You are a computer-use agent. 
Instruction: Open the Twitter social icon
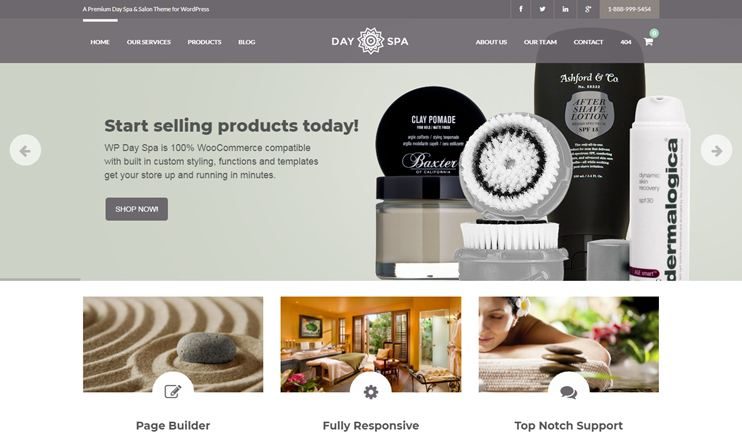[x=542, y=9]
